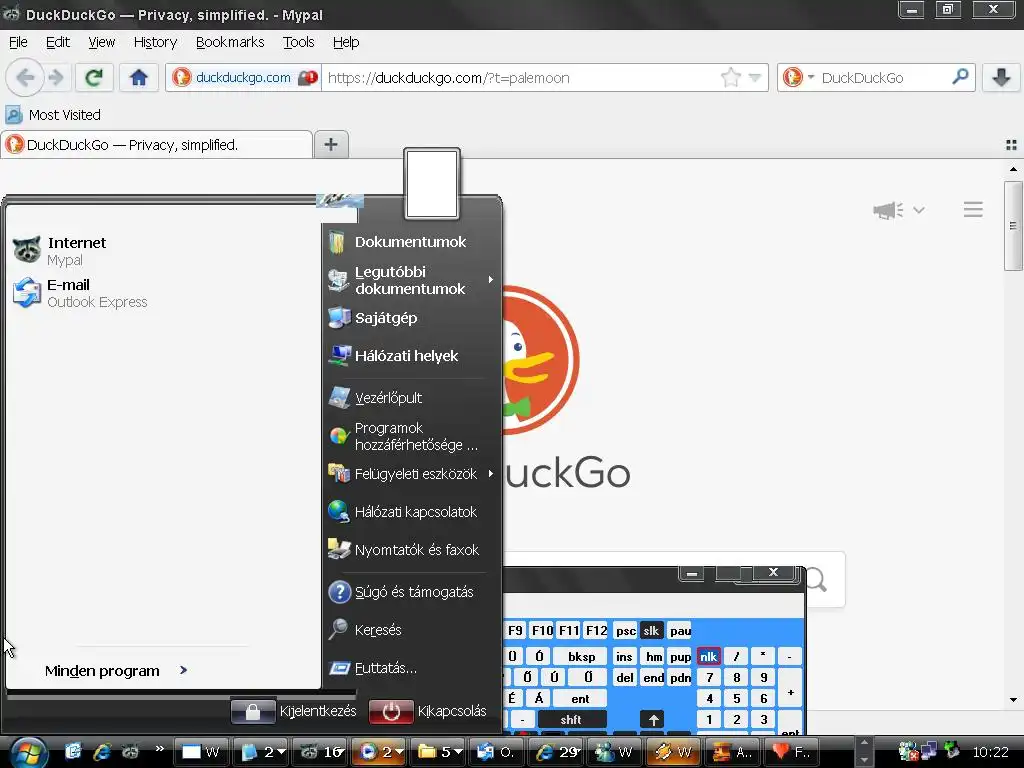Expand Minden program list

coord(116,671)
